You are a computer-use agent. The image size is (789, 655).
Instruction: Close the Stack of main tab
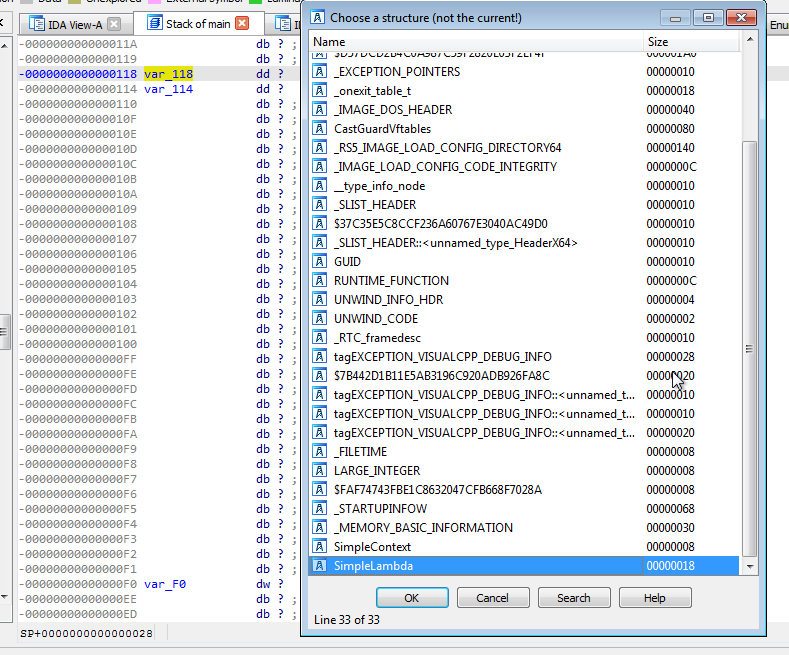tap(242, 23)
